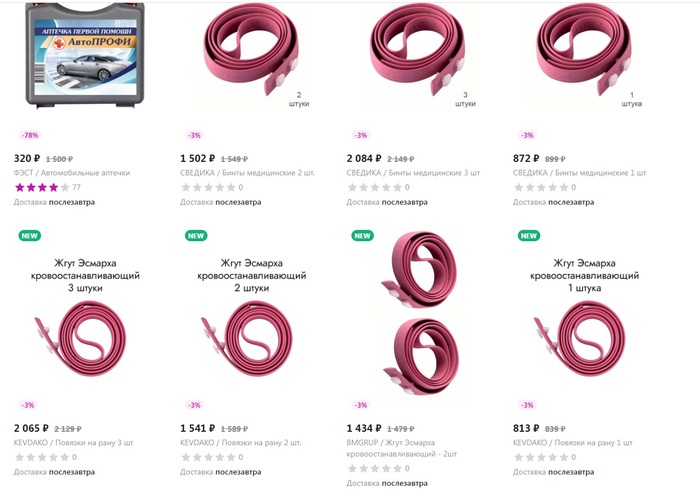
Task: Open the 2 штуки pink tourniquet image
Action: 251,55
